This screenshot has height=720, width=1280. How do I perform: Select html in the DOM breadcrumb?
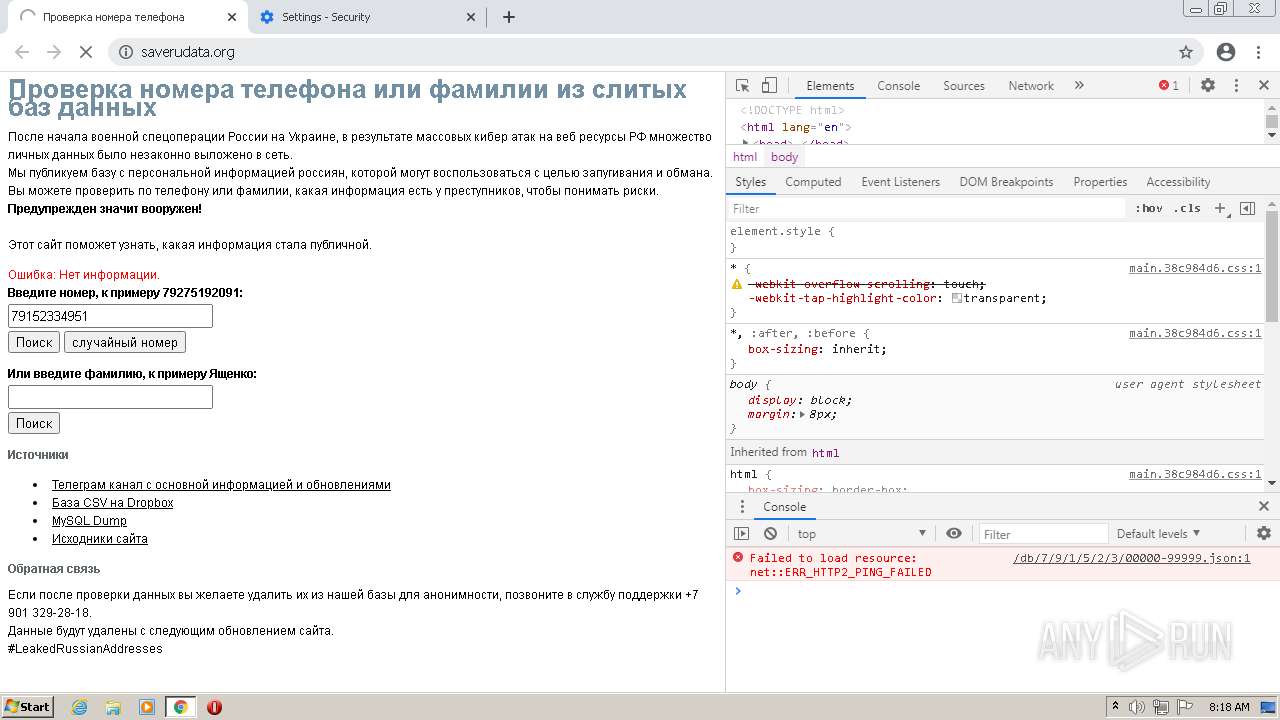tap(745, 157)
